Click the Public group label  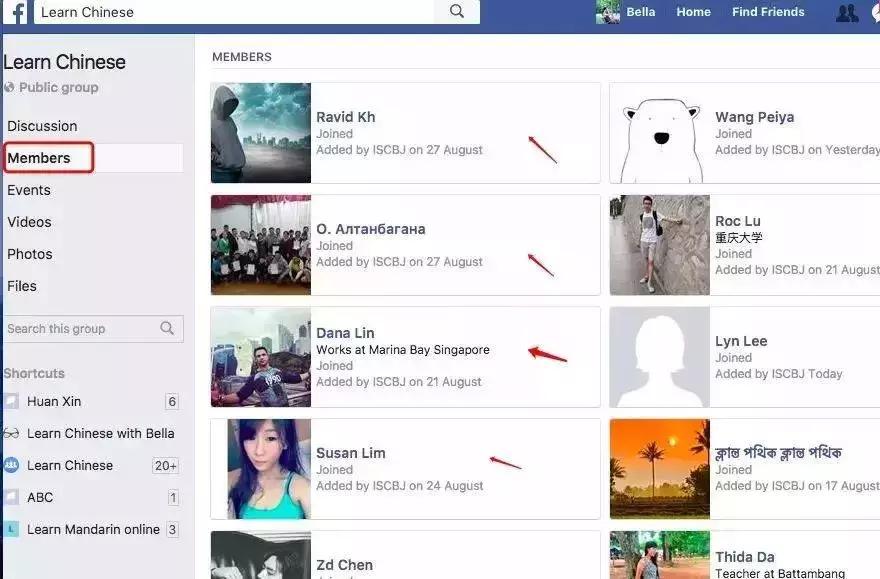click(x=58, y=88)
